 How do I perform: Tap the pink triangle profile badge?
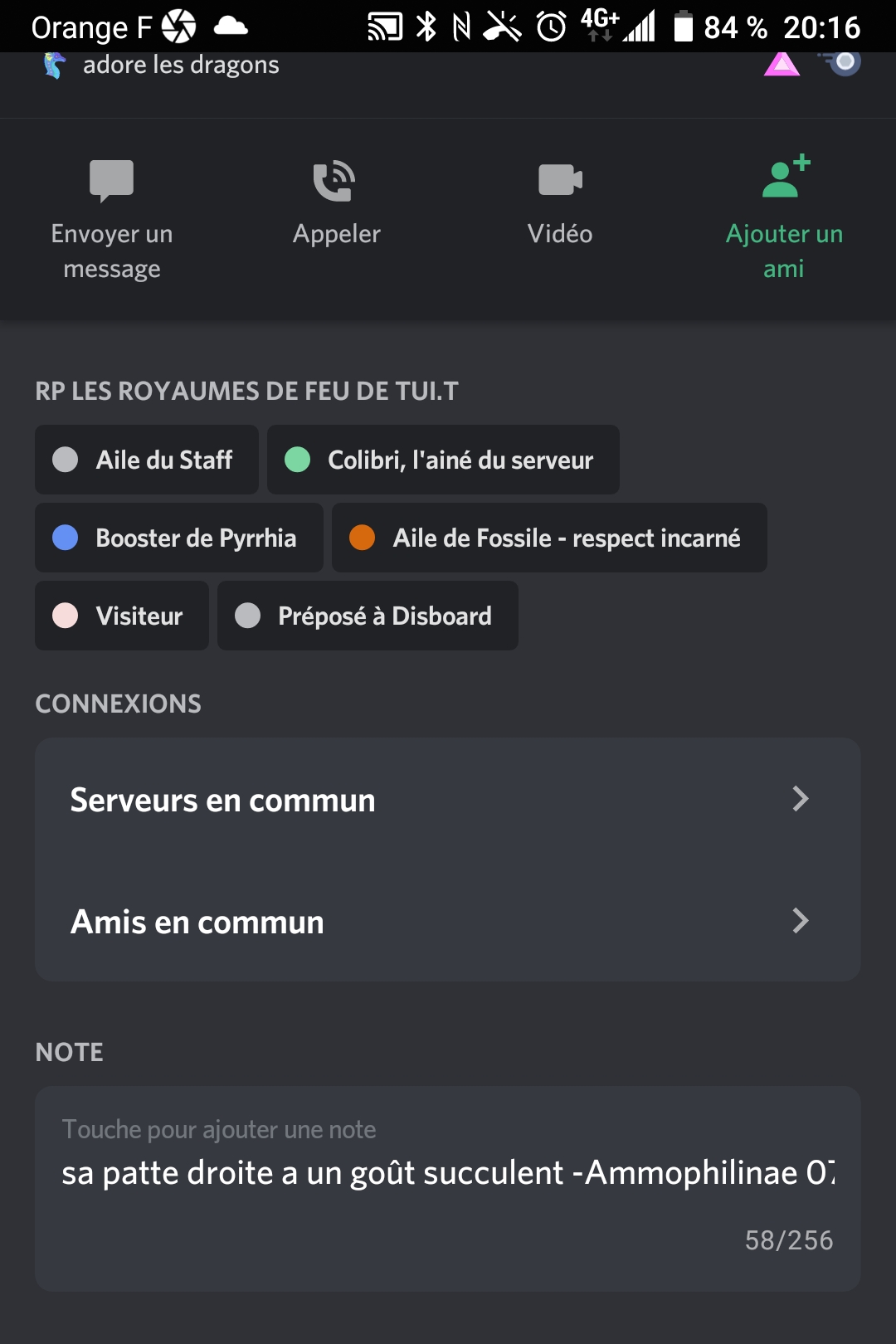click(x=782, y=64)
